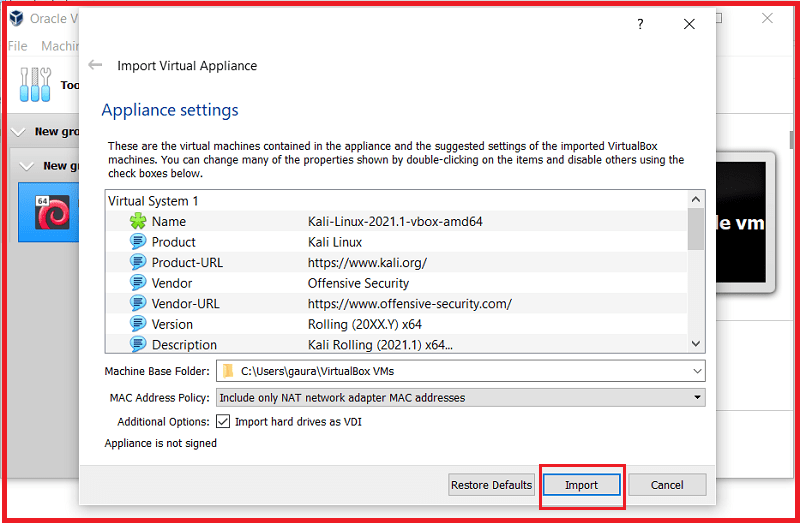Screen dimensions: 800x524
Task: Collapse the first New group chevron
Action: (x=18, y=132)
